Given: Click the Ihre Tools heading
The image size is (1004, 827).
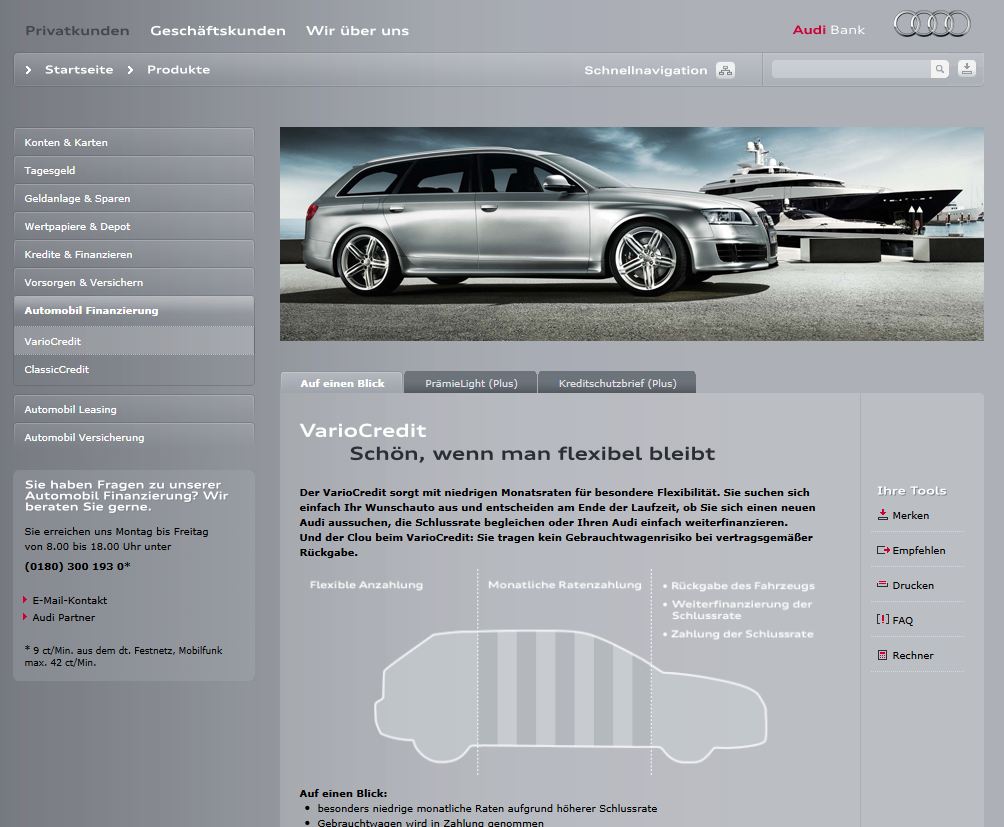Looking at the screenshot, I should (911, 490).
